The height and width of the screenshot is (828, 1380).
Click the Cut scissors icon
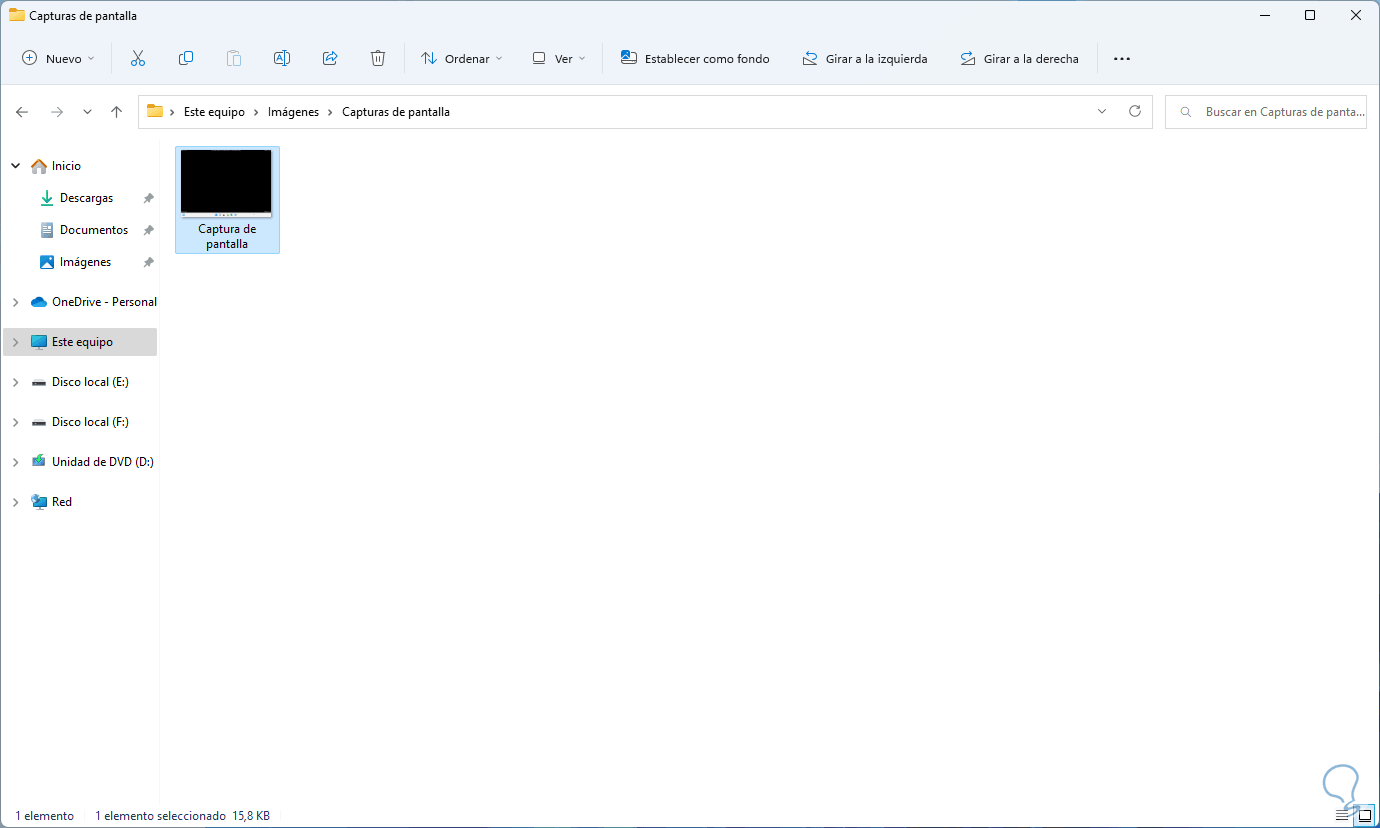(138, 59)
